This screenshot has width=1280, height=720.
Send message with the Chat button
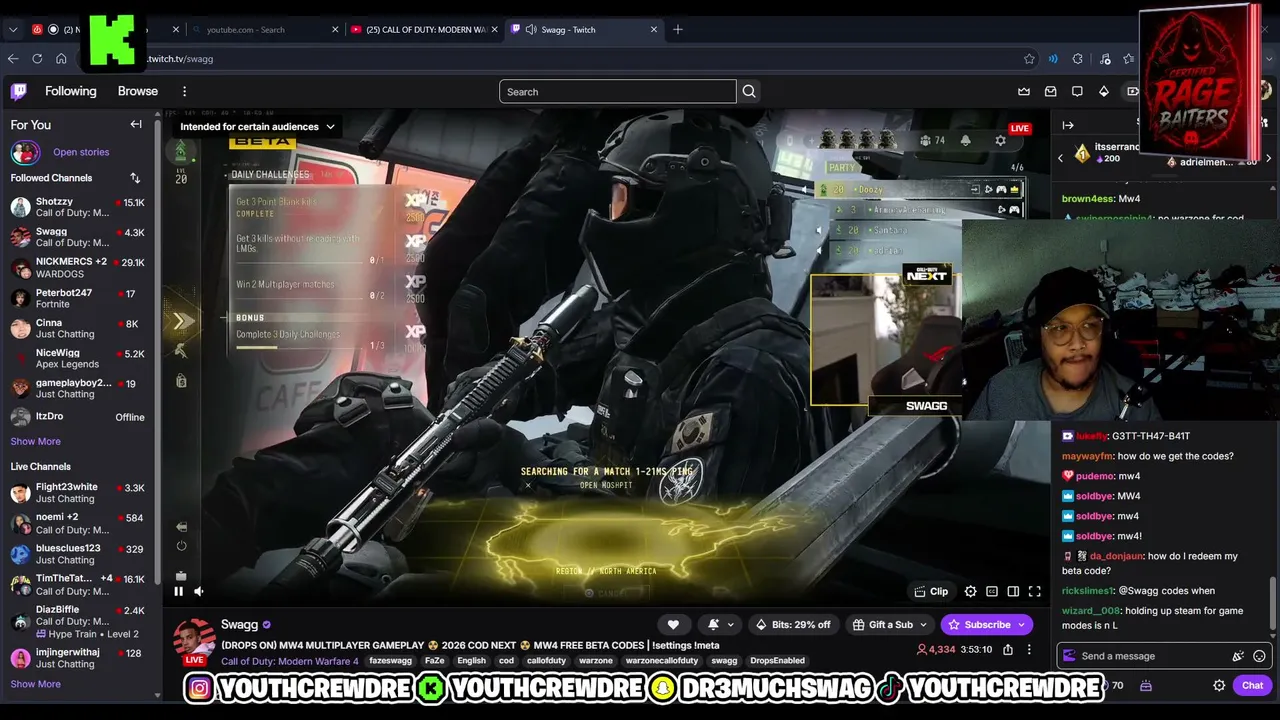1253,685
